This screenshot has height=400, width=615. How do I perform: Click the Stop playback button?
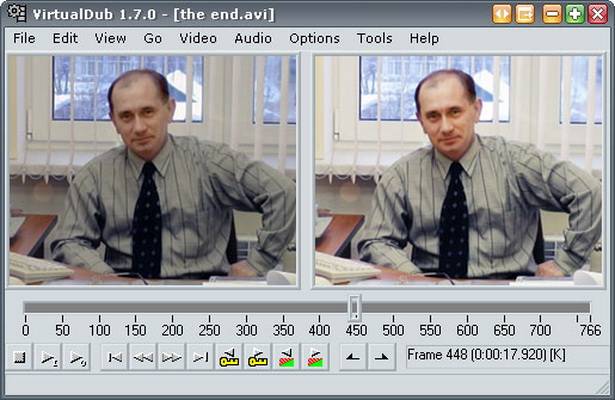tap(19, 357)
